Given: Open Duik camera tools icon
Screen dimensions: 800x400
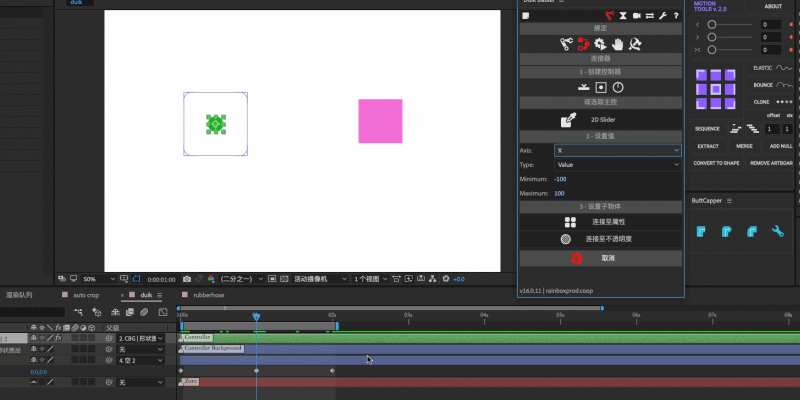Looking at the screenshot, I should click(637, 16).
